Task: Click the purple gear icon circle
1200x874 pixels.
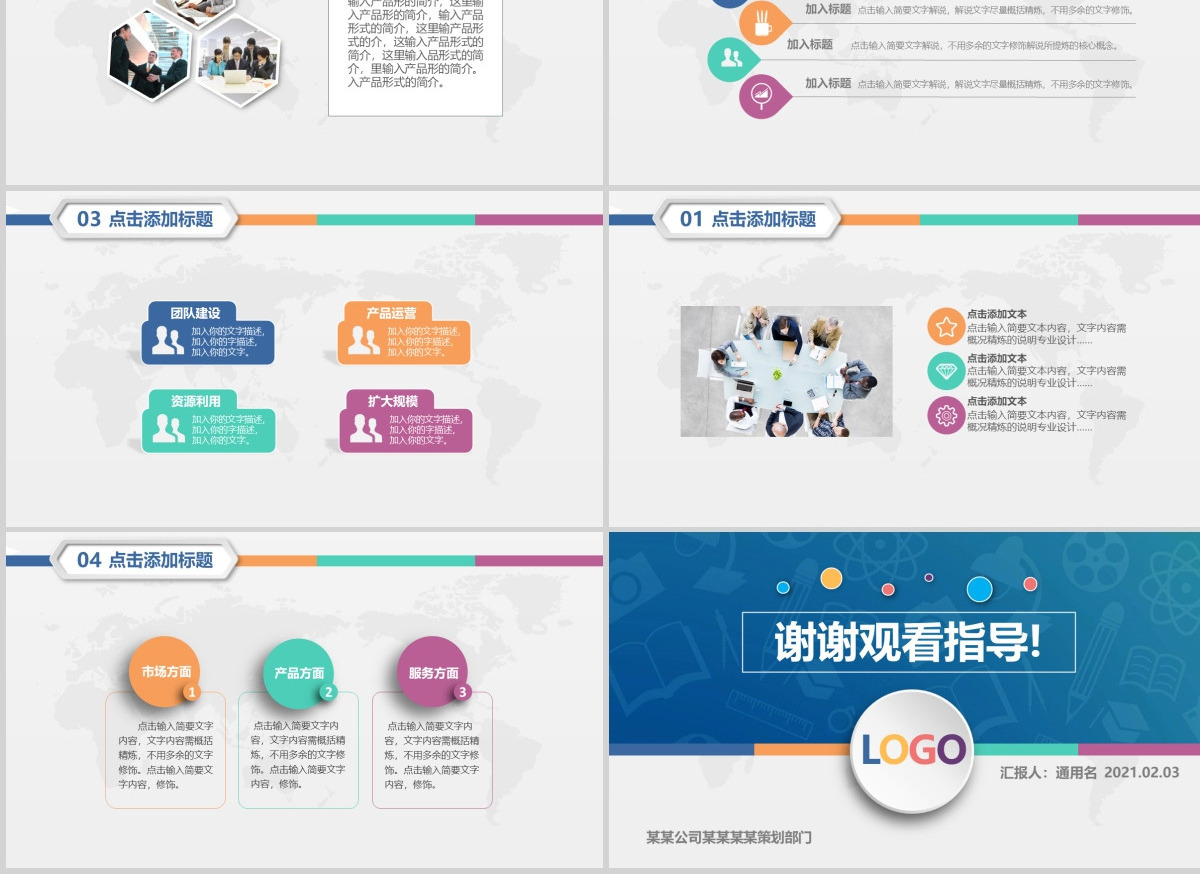Action: (946, 415)
